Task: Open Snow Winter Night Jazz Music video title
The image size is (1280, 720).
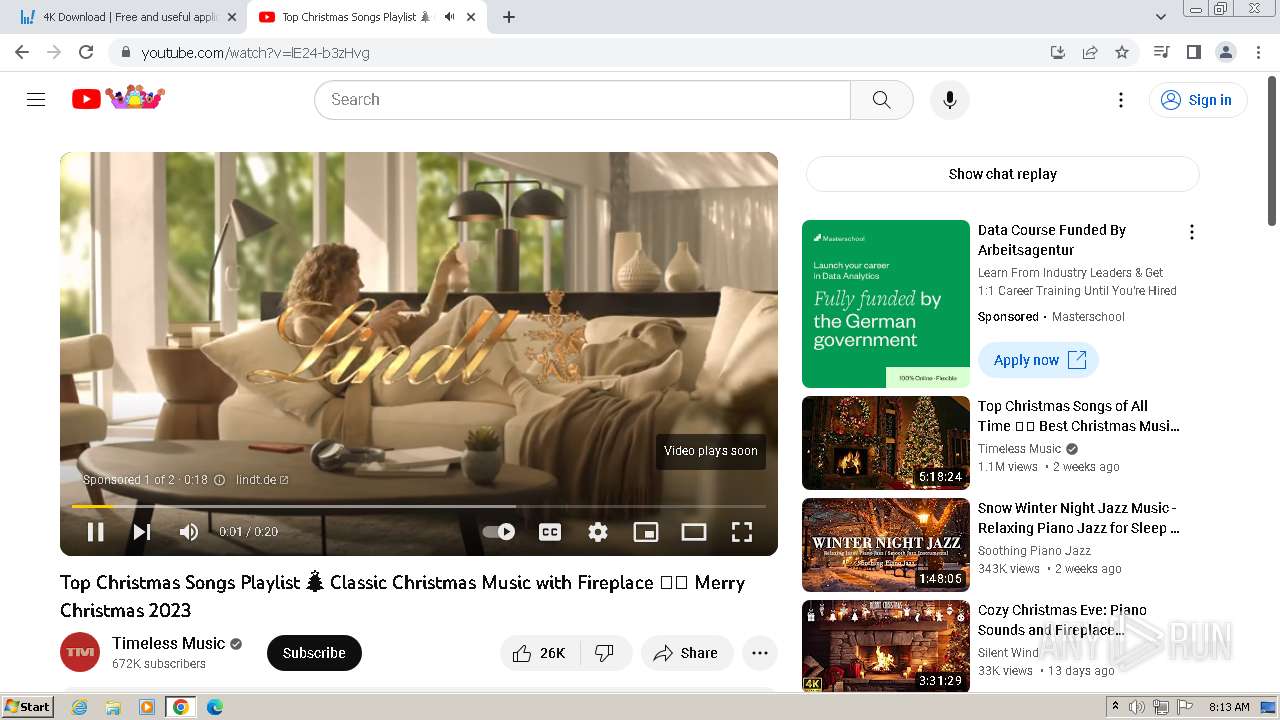Action: [1079, 518]
